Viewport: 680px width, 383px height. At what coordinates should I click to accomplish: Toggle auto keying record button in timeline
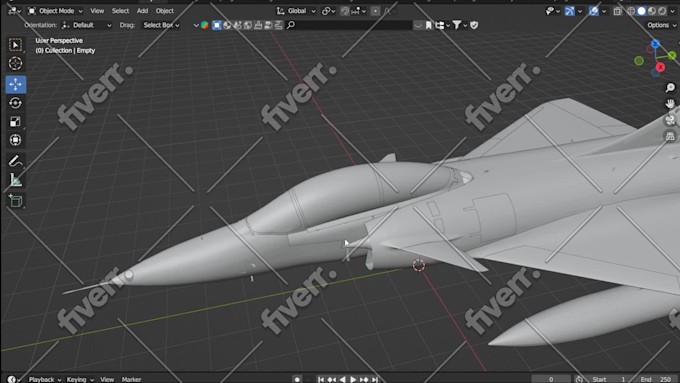pyautogui.click(x=297, y=380)
